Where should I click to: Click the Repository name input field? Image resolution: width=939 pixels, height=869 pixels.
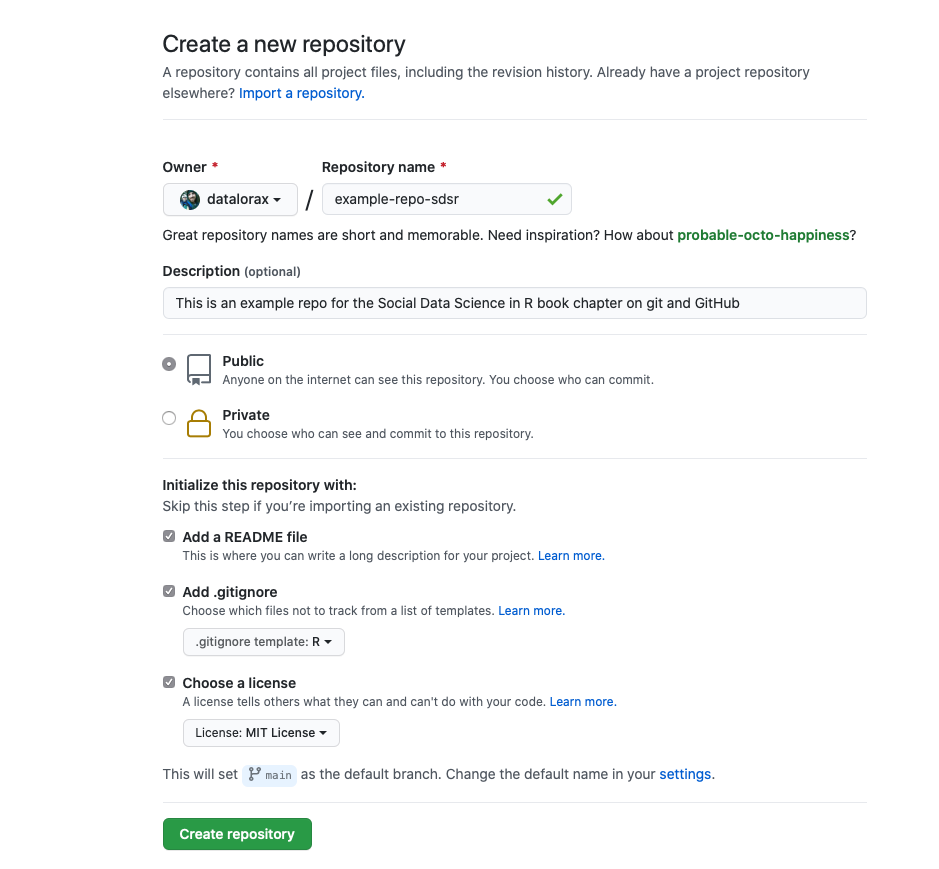pos(447,199)
